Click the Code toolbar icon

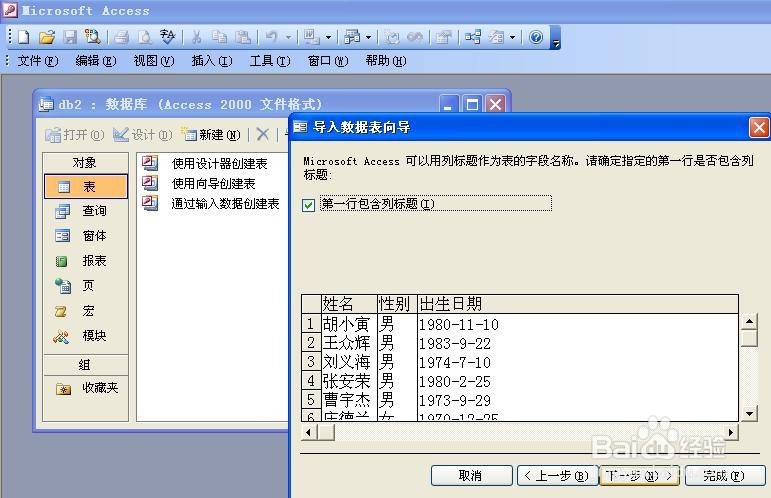[x=392, y=37]
